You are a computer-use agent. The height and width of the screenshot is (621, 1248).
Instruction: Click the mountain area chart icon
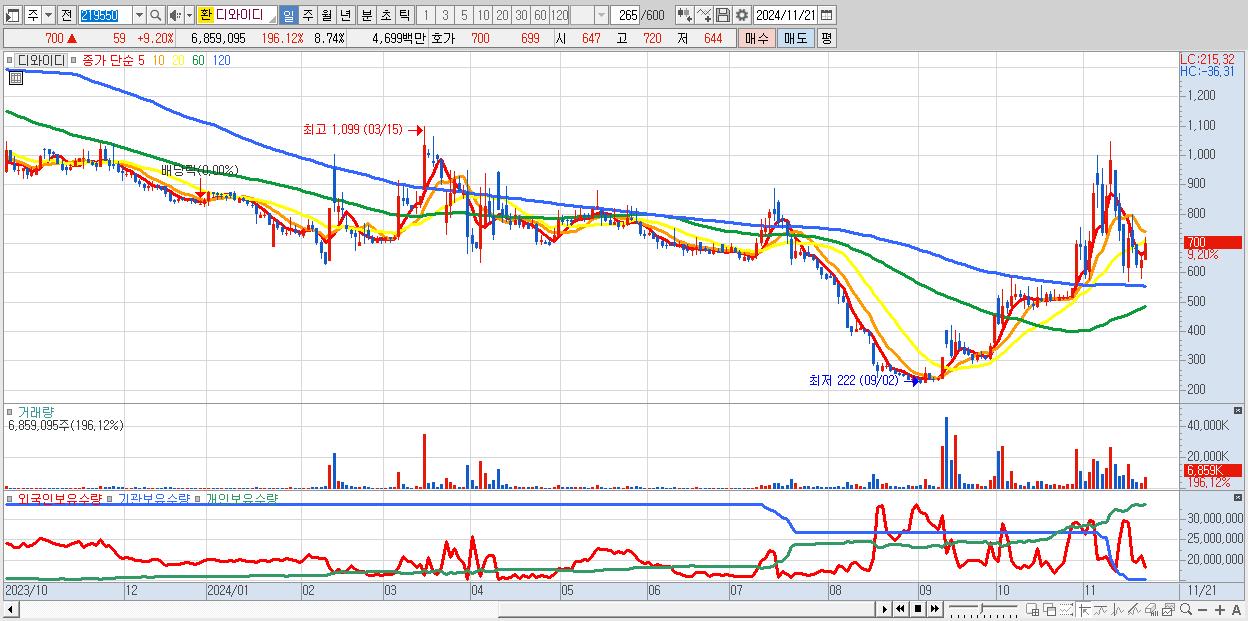tap(1134, 609)
